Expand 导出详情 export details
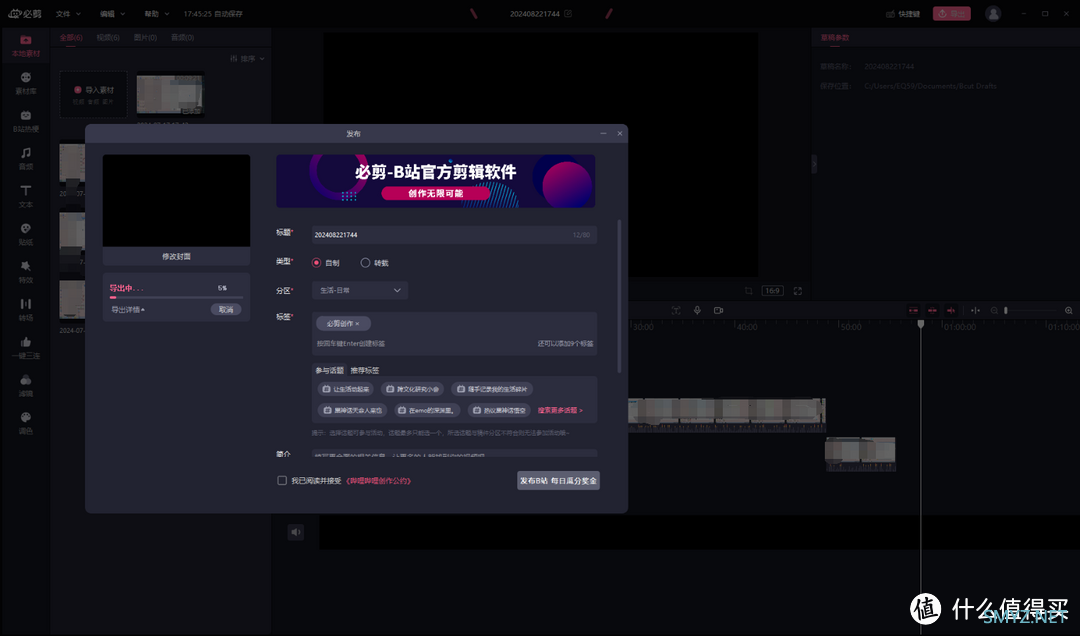The image size is (1080, 636). [128, 309]
